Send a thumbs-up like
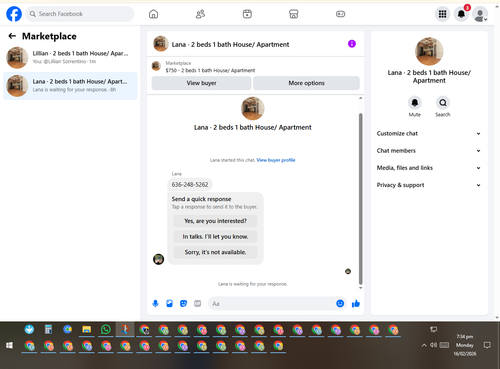500x369 pixels. point(356,303)
